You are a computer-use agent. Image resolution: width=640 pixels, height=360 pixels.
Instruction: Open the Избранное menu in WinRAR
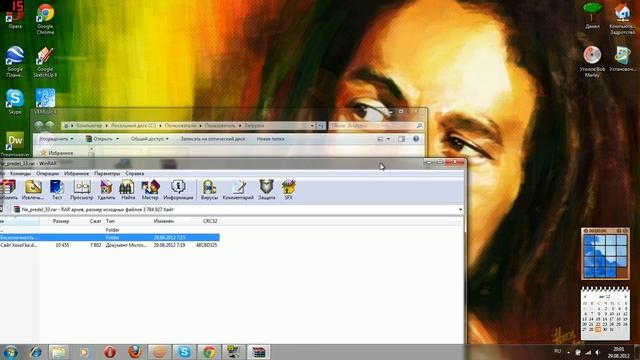pos(76,173)
